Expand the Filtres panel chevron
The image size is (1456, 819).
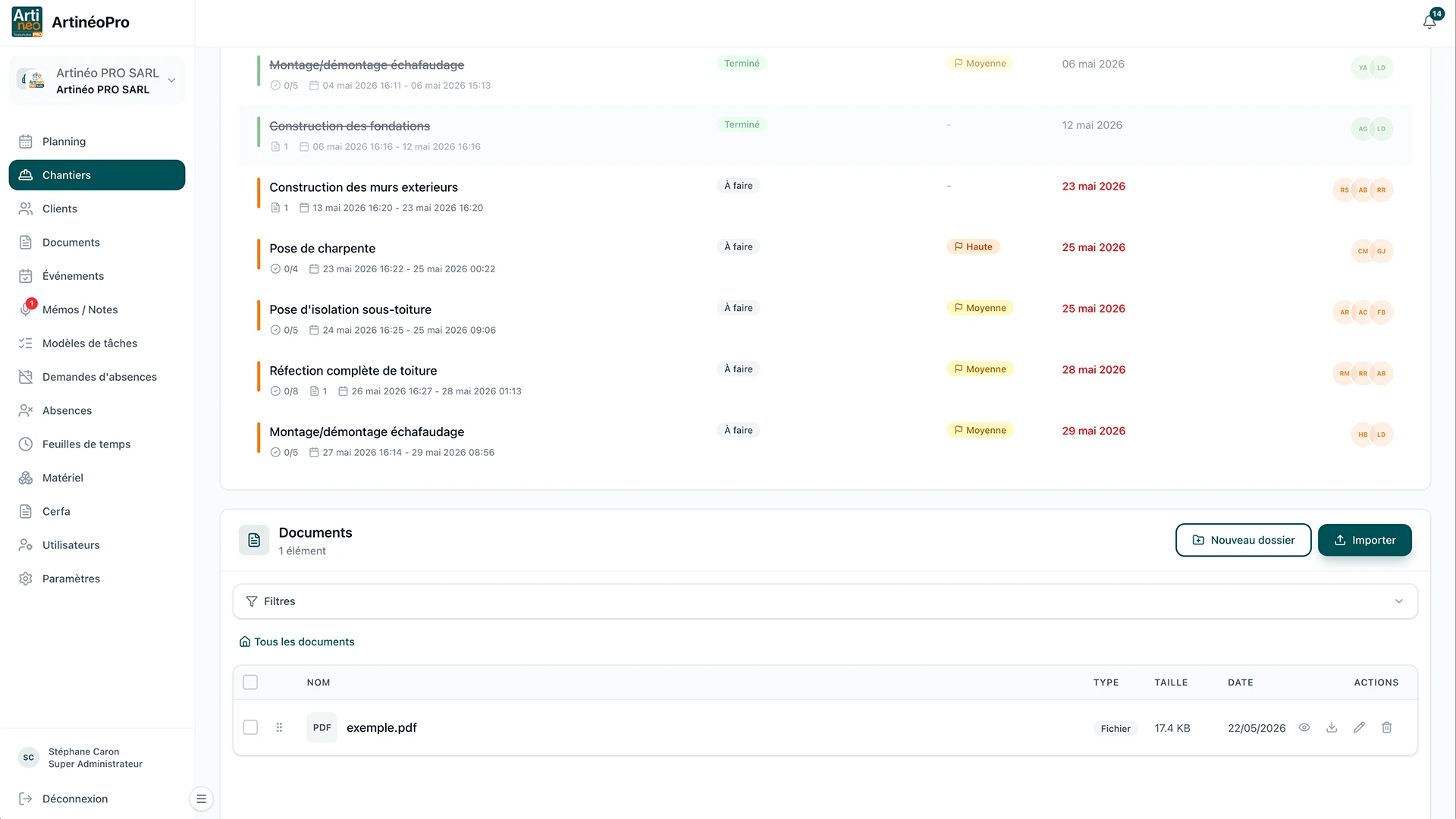pyautogui.click(x=1399, y=601)
